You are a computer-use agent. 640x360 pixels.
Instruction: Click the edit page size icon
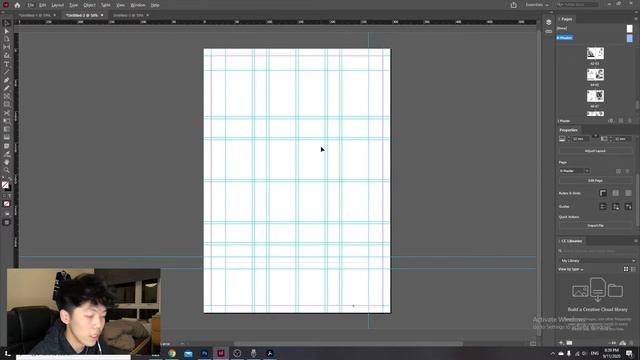pos(611,121)
